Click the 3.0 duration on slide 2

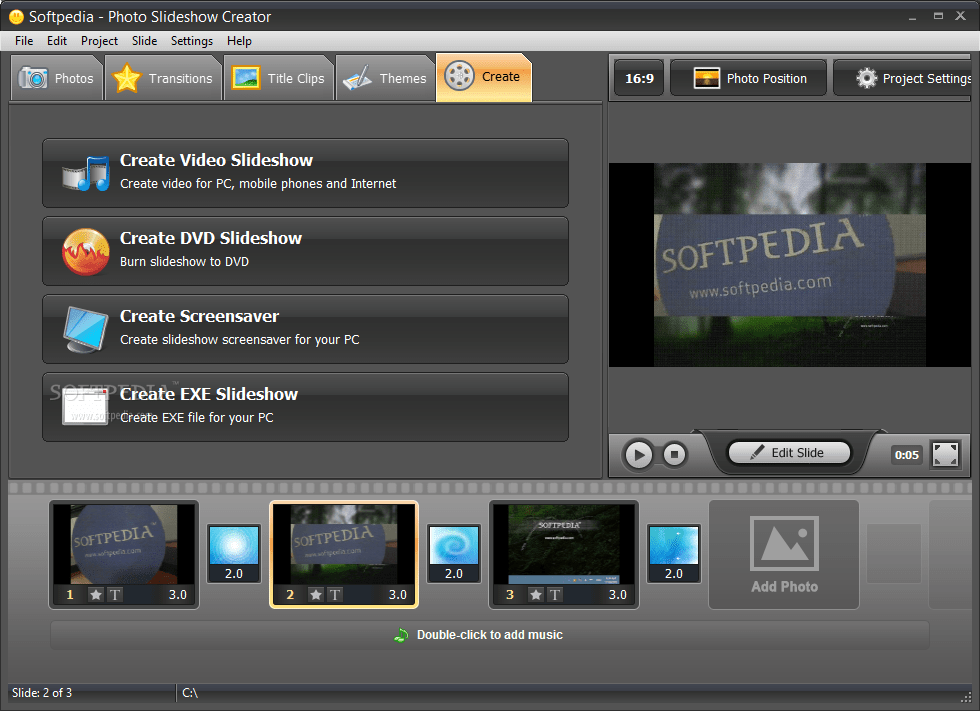(x=398, y=595)
